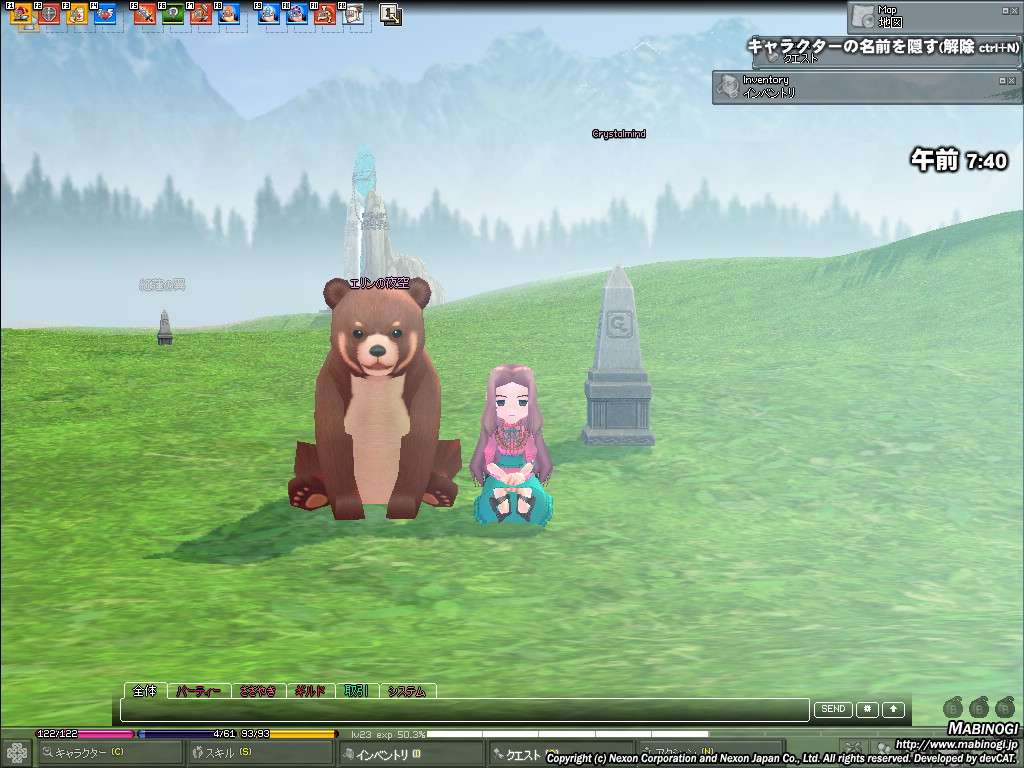Open the Map panel icon

[863, 16]
